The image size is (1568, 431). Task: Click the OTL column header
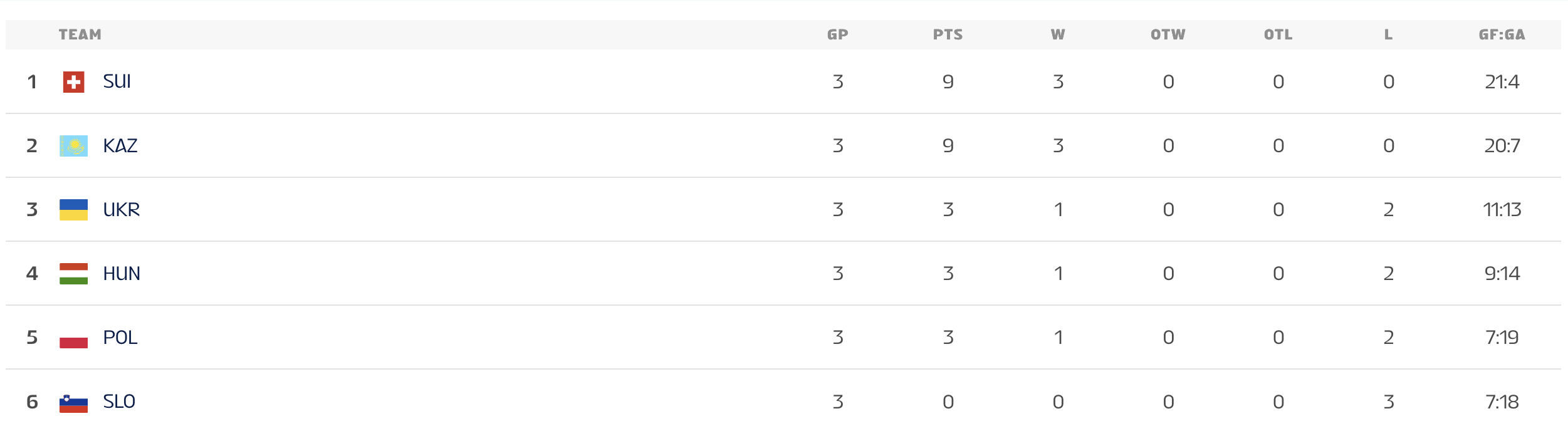[1278, 35]
